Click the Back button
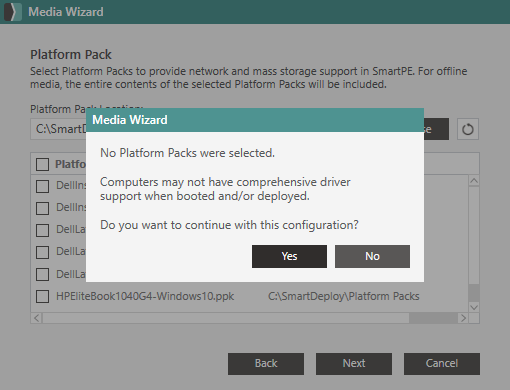 click(266, 364)
